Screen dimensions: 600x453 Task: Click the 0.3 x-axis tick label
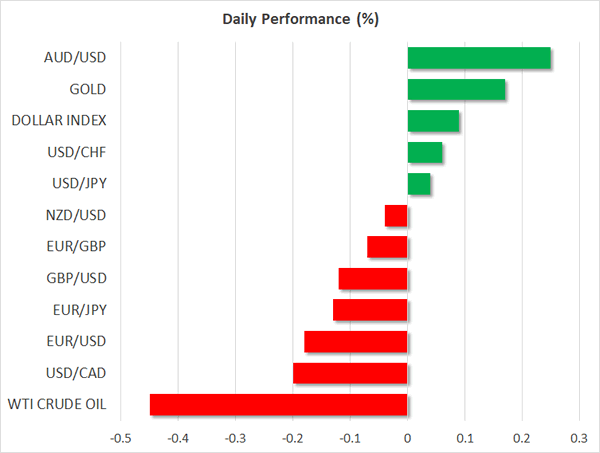(579, 438)
